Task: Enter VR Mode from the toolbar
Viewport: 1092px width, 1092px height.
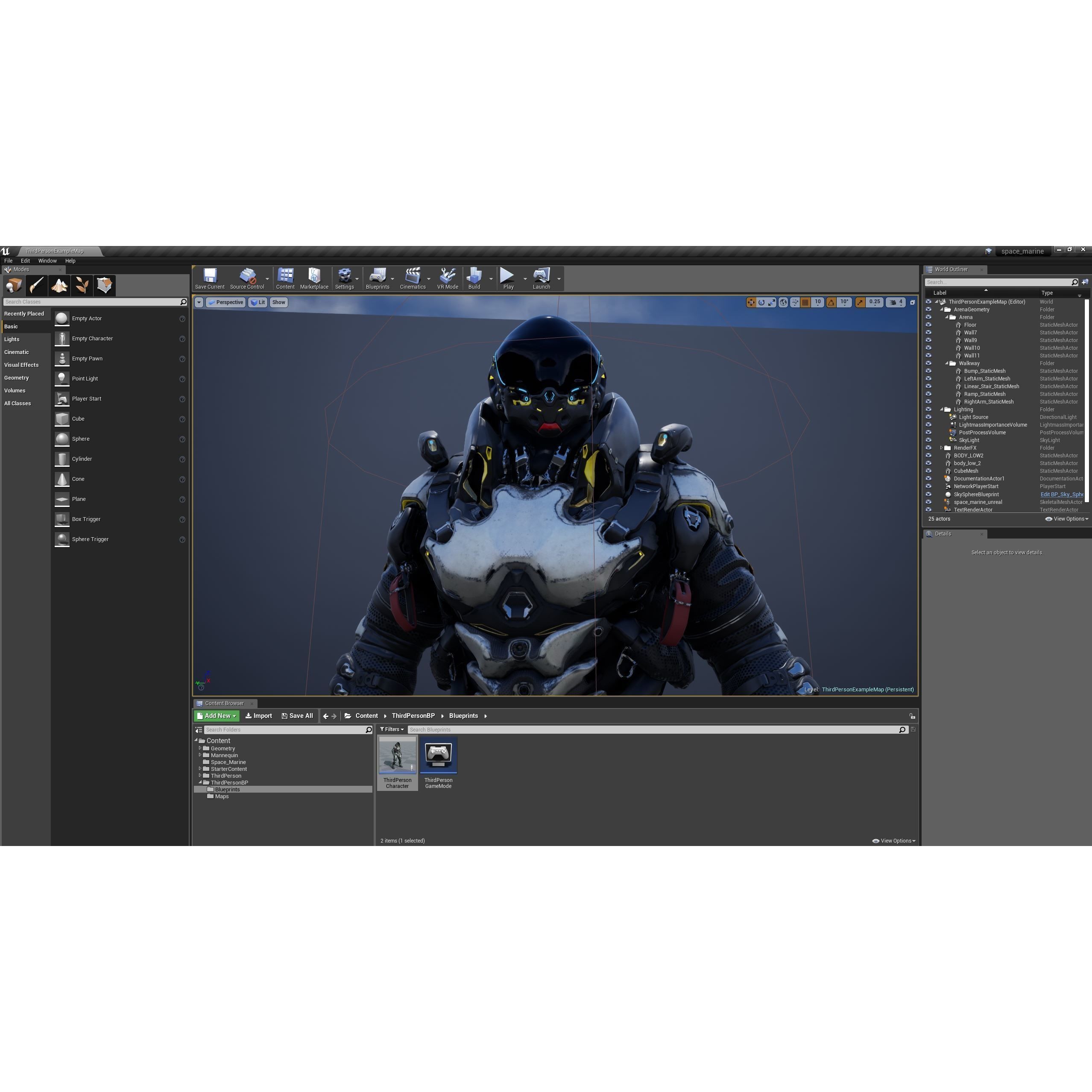Action: [x=447, y=278]
